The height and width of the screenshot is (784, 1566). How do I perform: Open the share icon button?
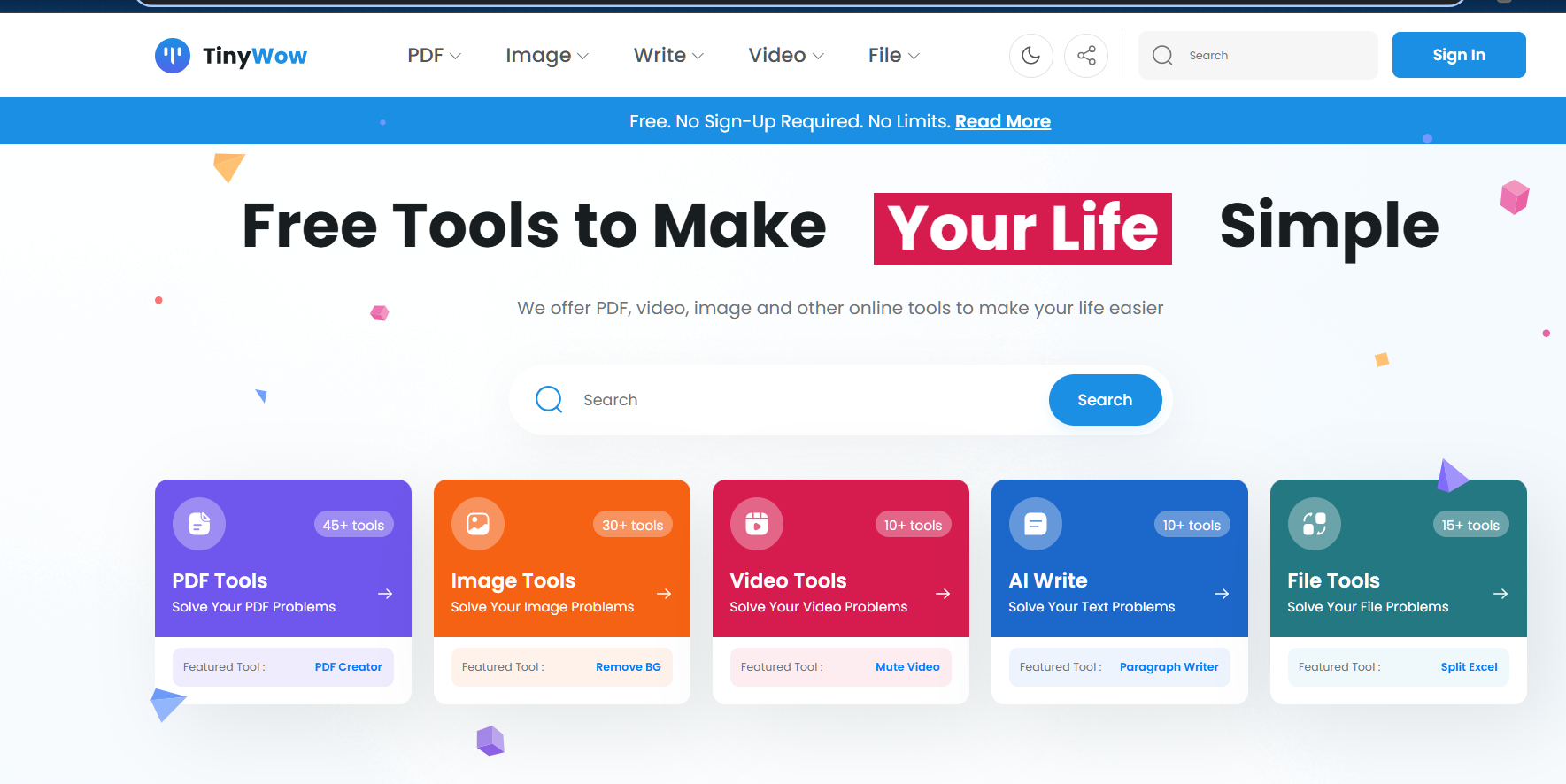coord(1086,56)
